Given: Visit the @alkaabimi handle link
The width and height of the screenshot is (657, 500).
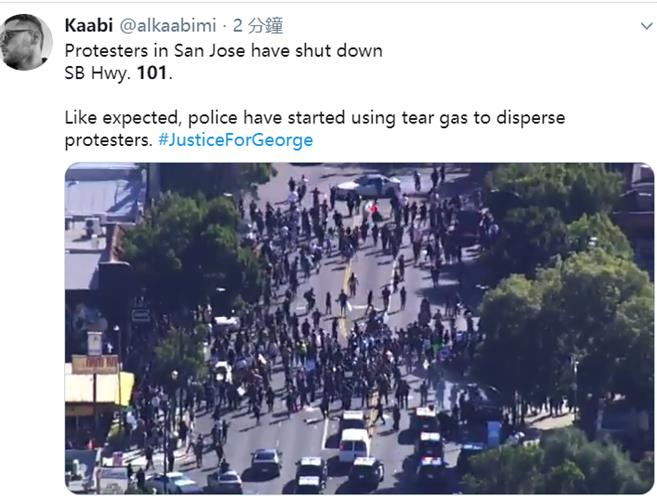Looking at the screenshot, I should click(168, 26).
